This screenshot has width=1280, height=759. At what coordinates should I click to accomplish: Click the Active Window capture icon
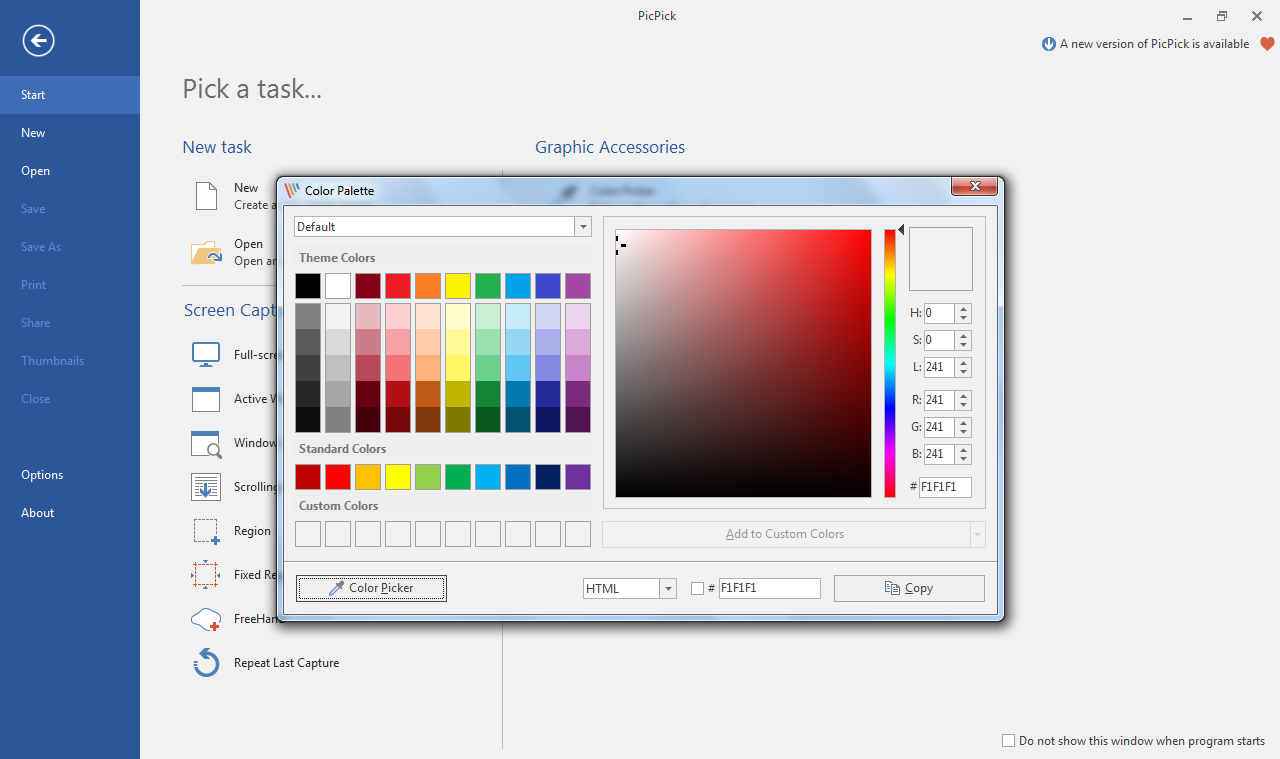pyautogui.click(x=206, y=398)
